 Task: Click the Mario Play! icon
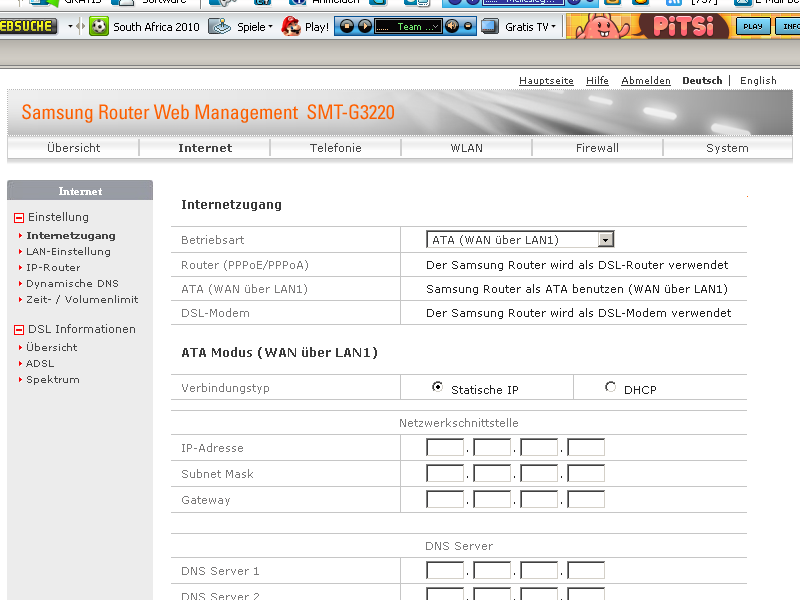[291, 27]
